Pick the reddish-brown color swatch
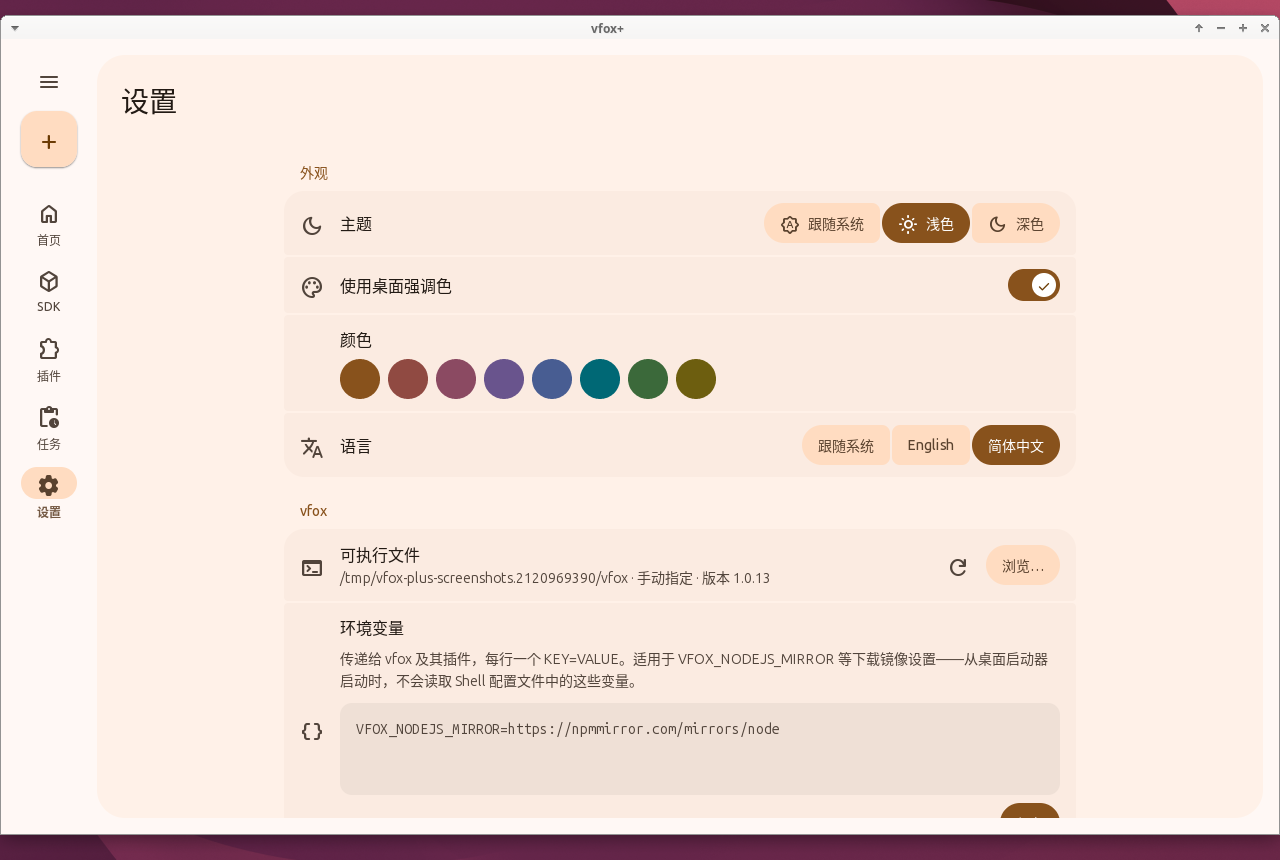Viewport: 1280px width, 860px height. click(x=408, y=379)
